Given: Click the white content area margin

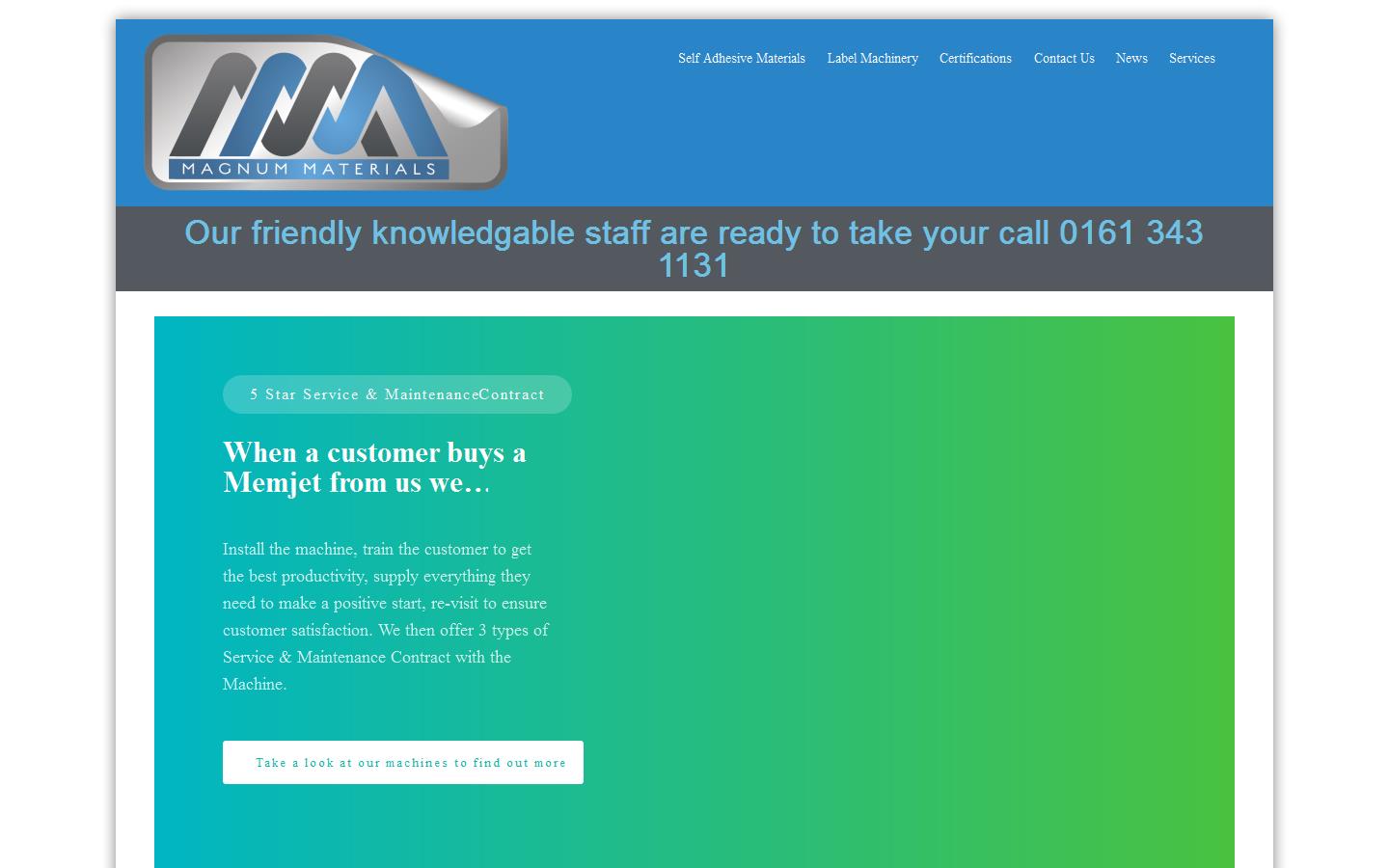Looking at the screenshot, I should click(134, 579).
